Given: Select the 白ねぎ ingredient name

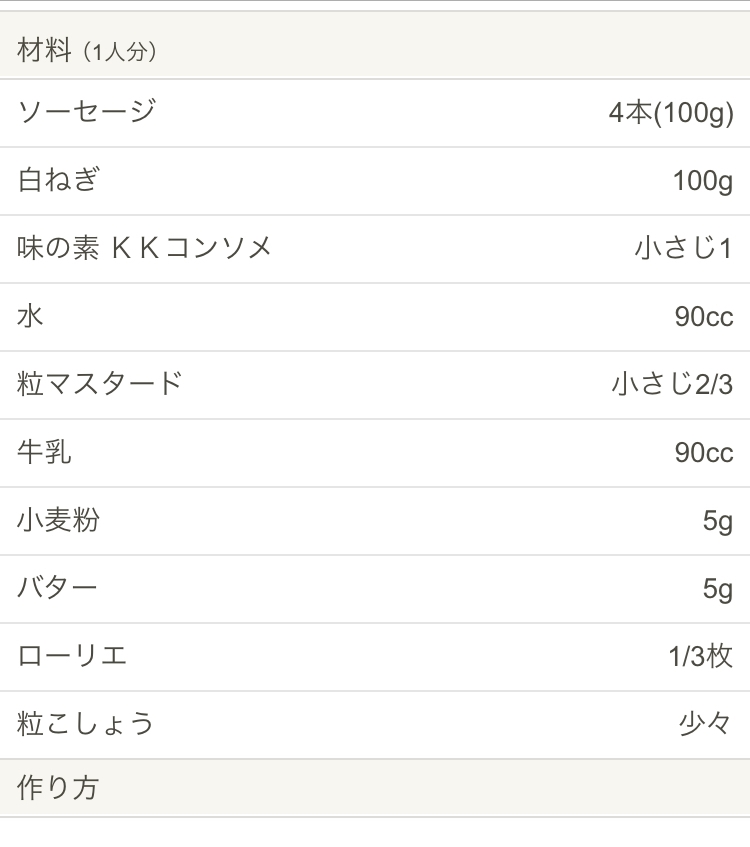Looking at the screenshot, I should [x=59, y=180].
